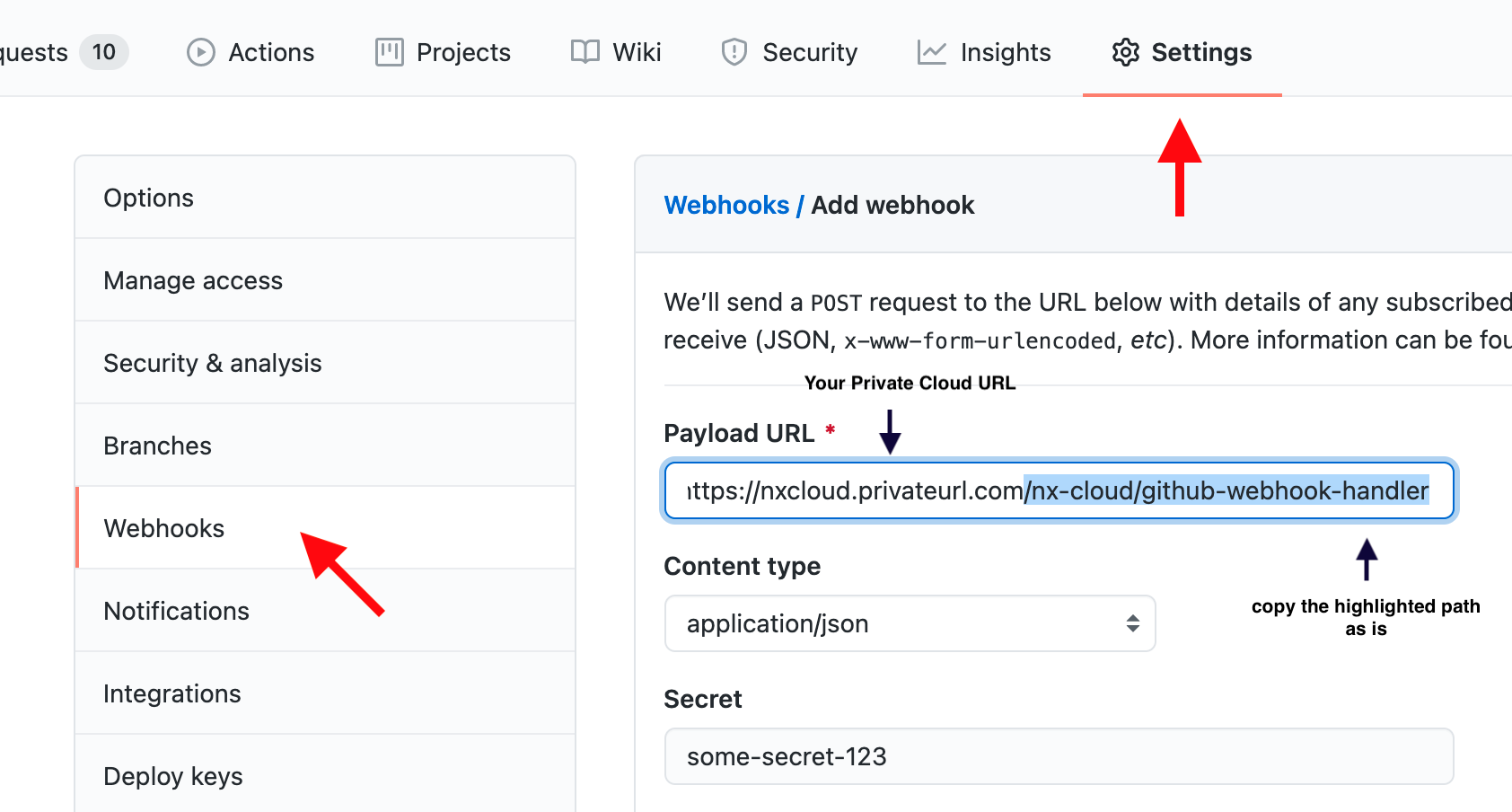Expand the application/json content type selector

click(x=1130, y=623)
